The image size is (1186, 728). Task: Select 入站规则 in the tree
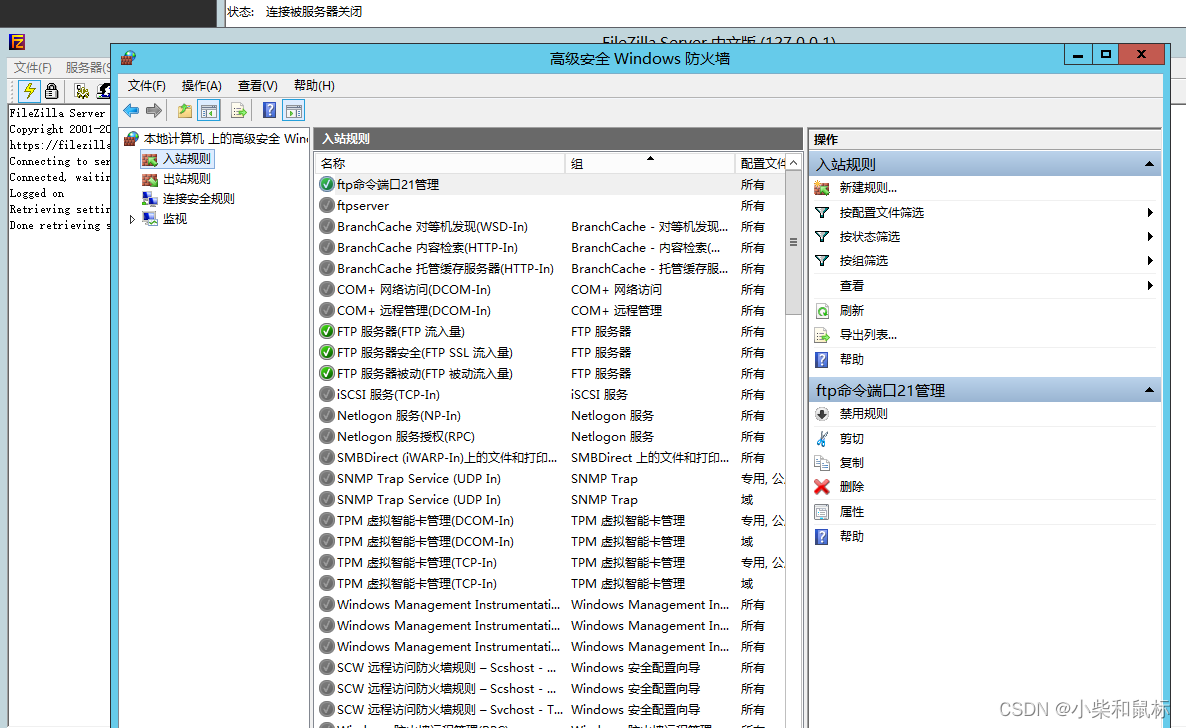tap(187, 159)
